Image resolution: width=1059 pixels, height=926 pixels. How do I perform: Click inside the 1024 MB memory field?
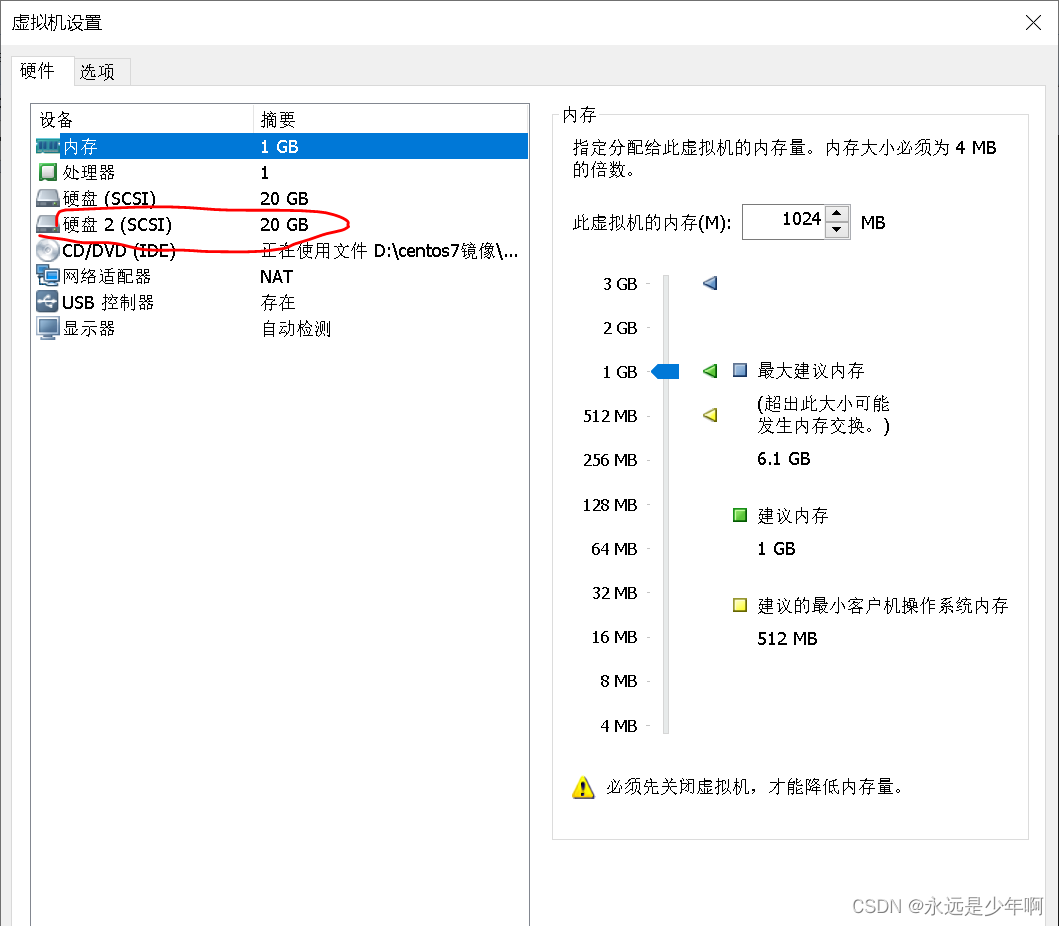point(785,221)
